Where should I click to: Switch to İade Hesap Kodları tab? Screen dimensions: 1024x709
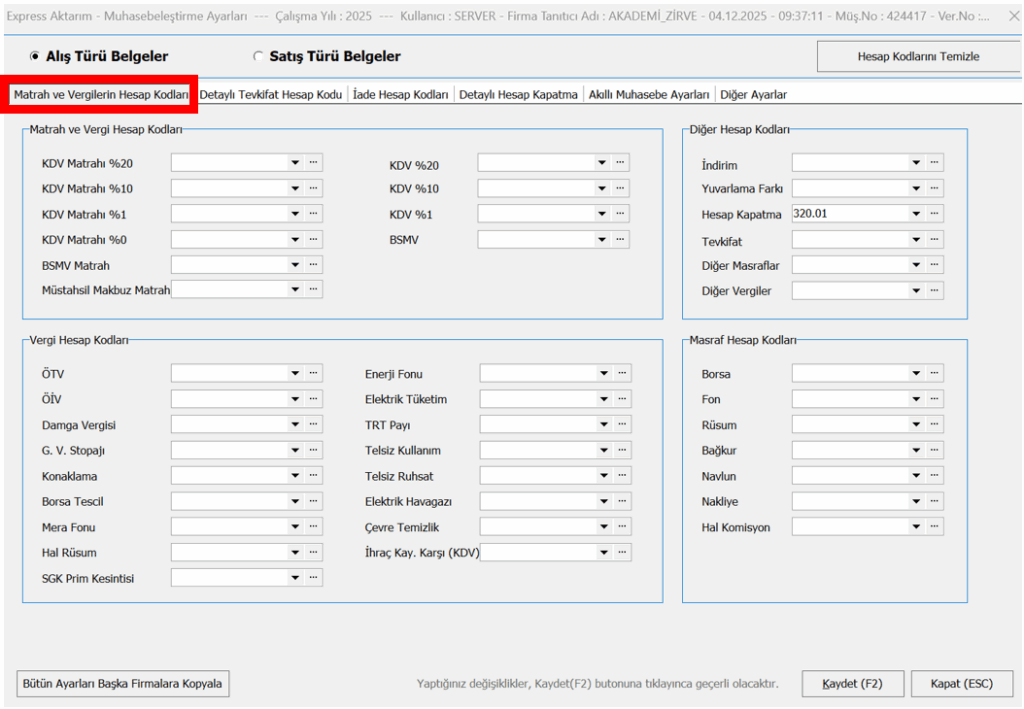pos(400,95)
